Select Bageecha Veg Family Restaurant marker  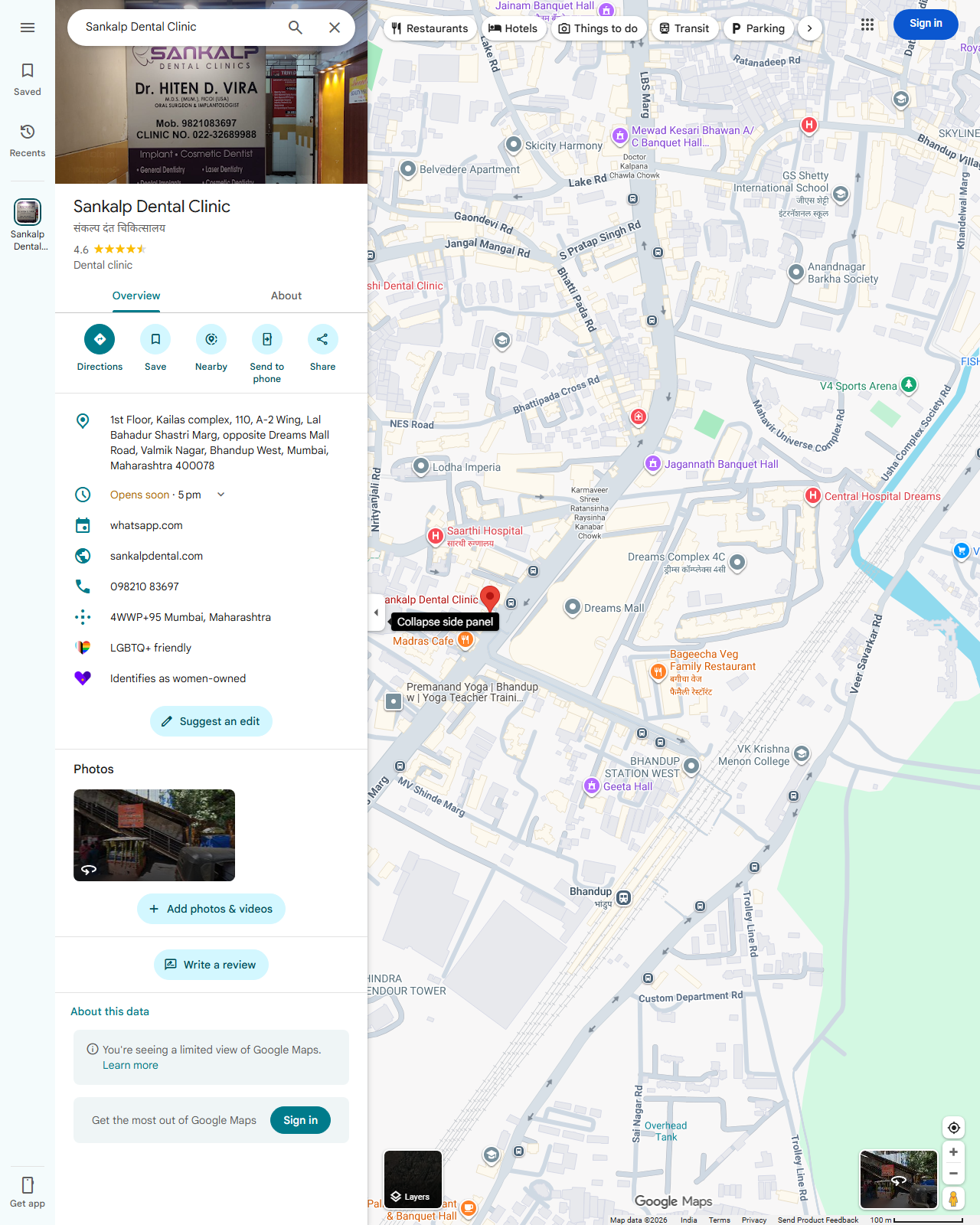click(x=658, y=671)
